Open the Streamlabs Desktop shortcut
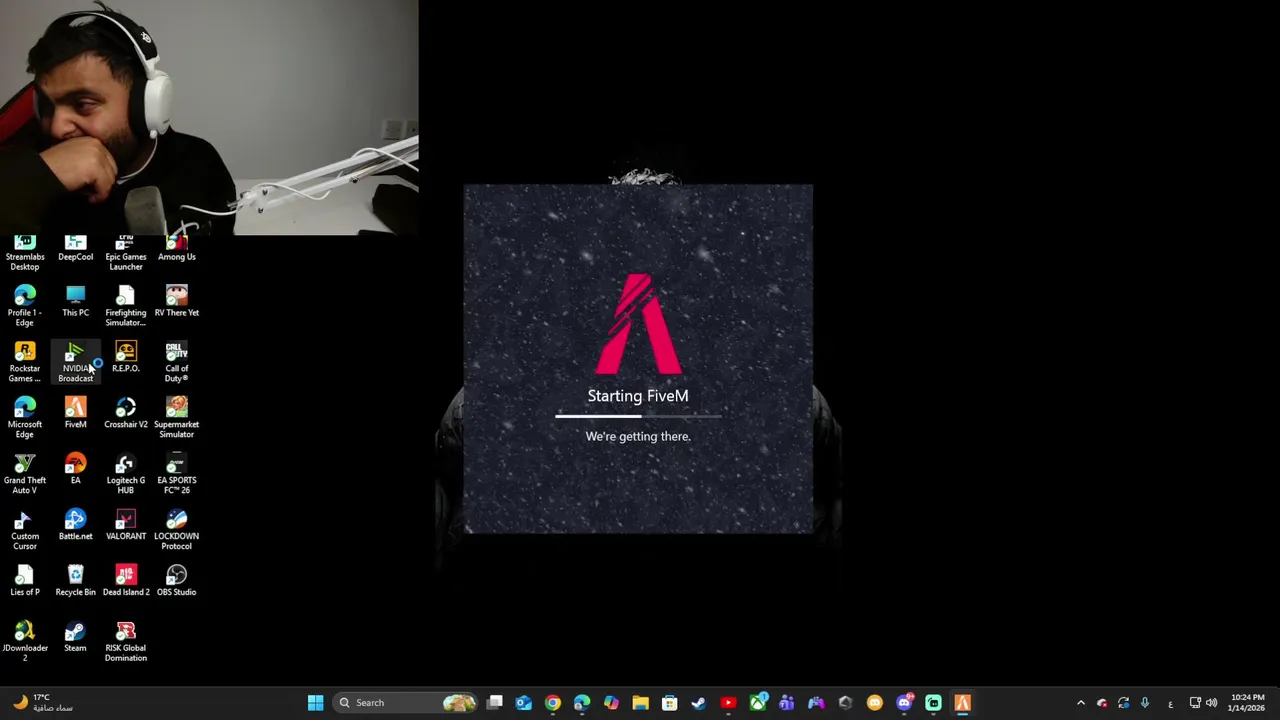This screenshot has width=1280, height=720. [x=25, y=253]
